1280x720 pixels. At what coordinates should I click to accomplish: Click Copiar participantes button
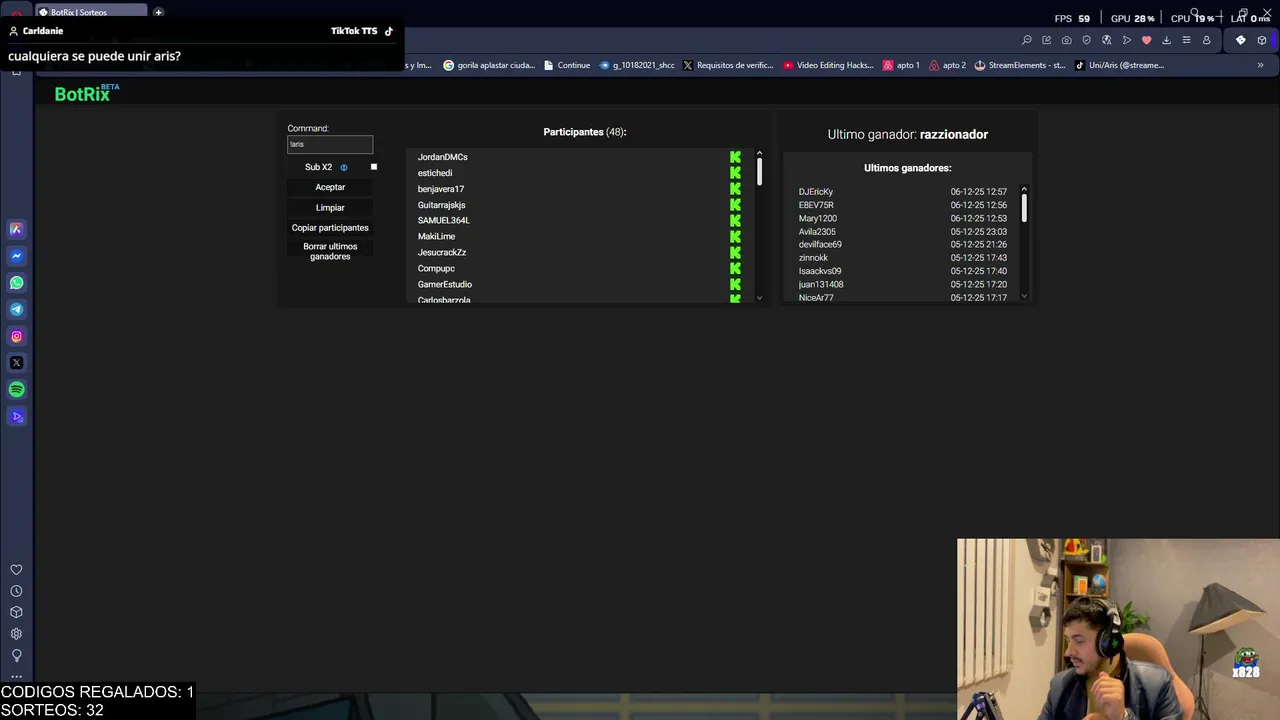(330, 228)
